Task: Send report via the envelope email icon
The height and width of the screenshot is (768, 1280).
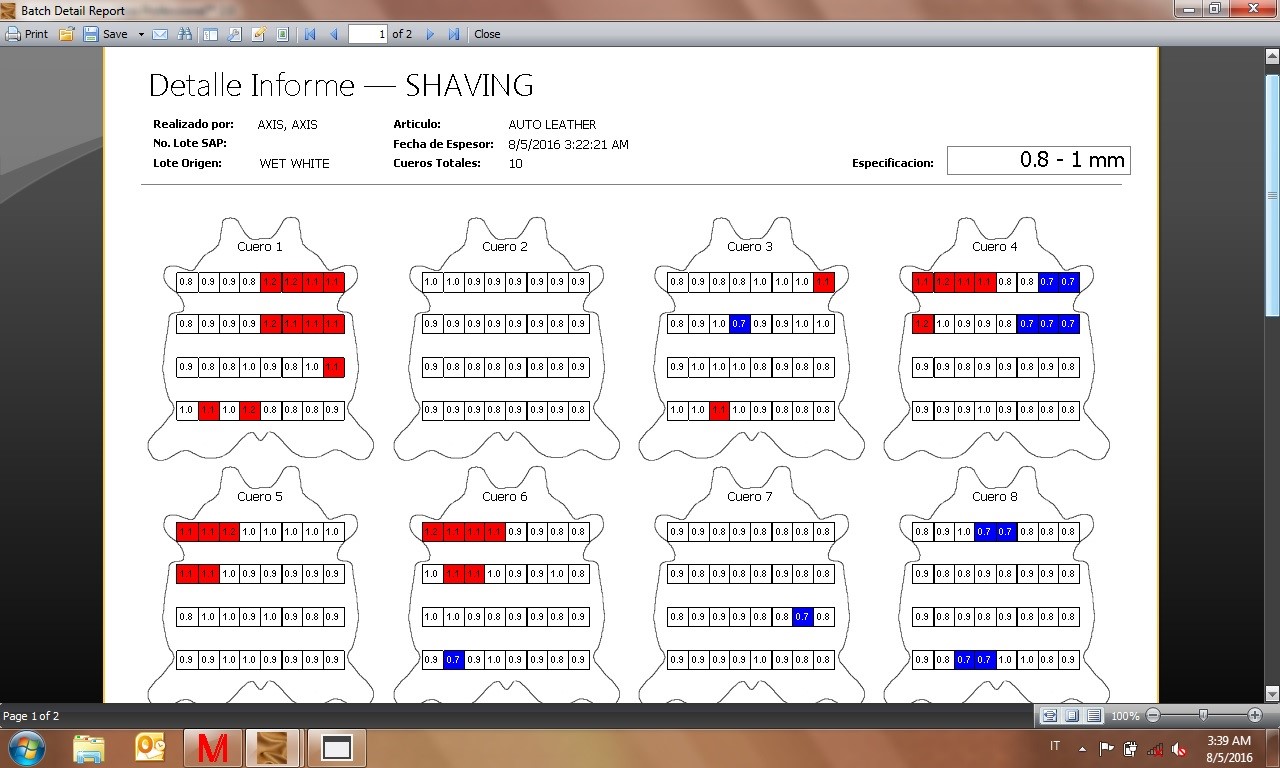Action: 160,34
